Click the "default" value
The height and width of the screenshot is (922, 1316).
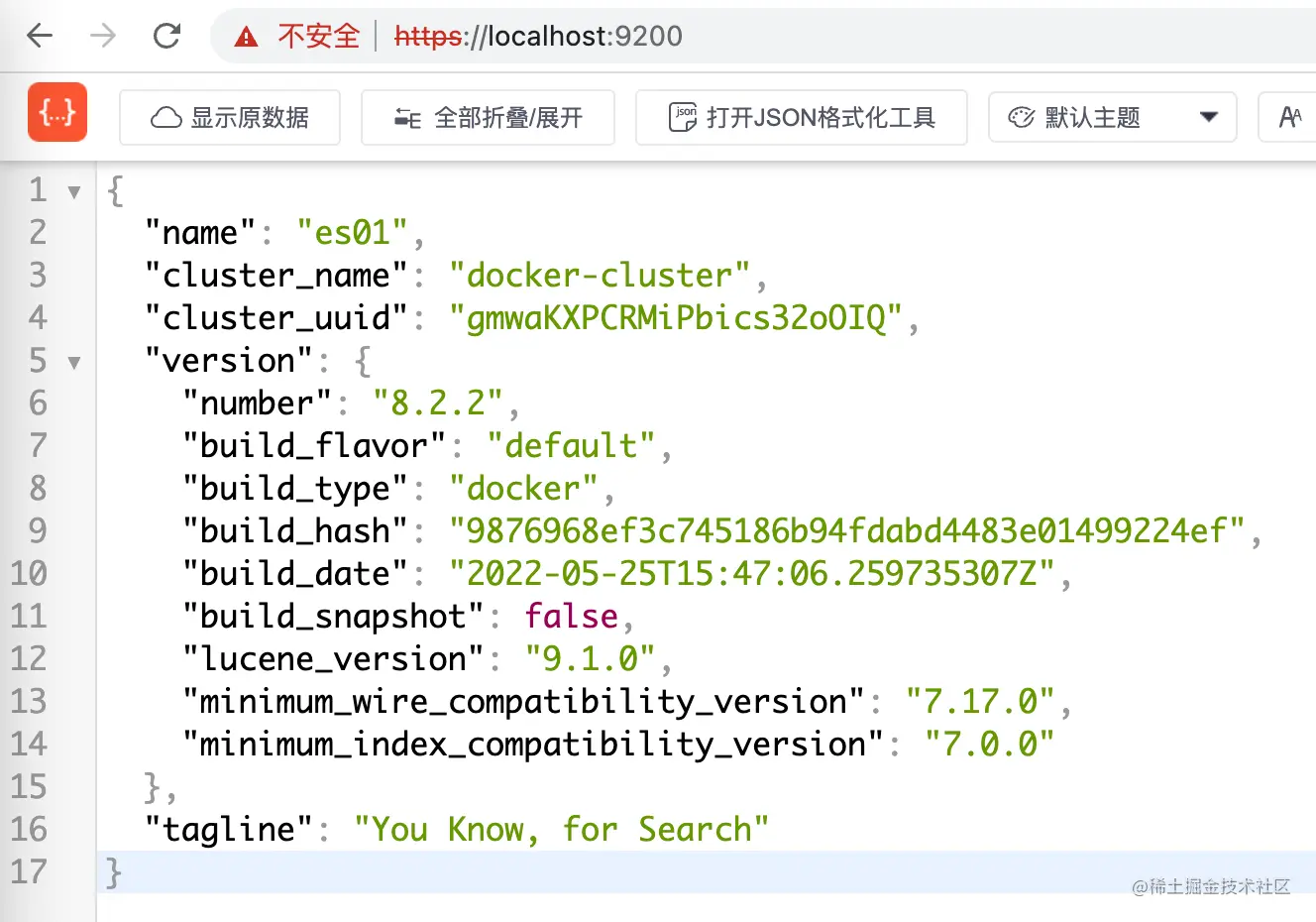point(571,446)
